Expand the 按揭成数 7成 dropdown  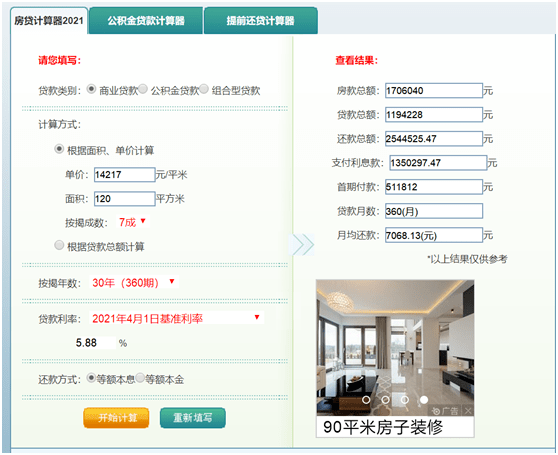[x=133, y=222]
